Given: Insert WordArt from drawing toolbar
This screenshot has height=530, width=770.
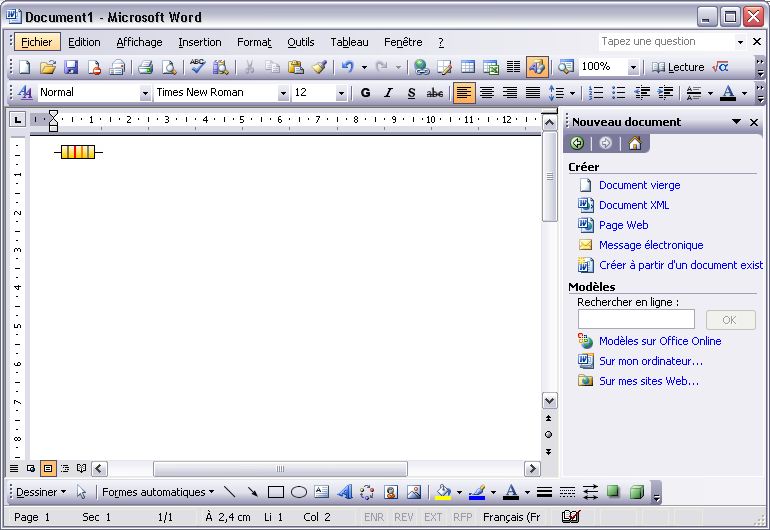Looking at the screenshot, I should (x=345, y=492).
